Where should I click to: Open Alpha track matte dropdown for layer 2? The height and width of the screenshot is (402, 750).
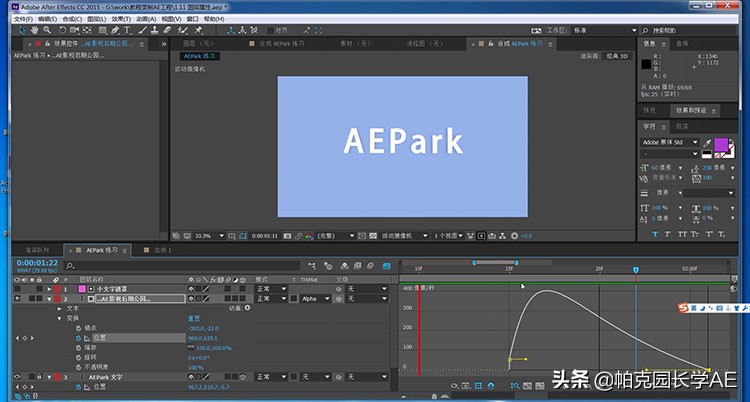315,299
